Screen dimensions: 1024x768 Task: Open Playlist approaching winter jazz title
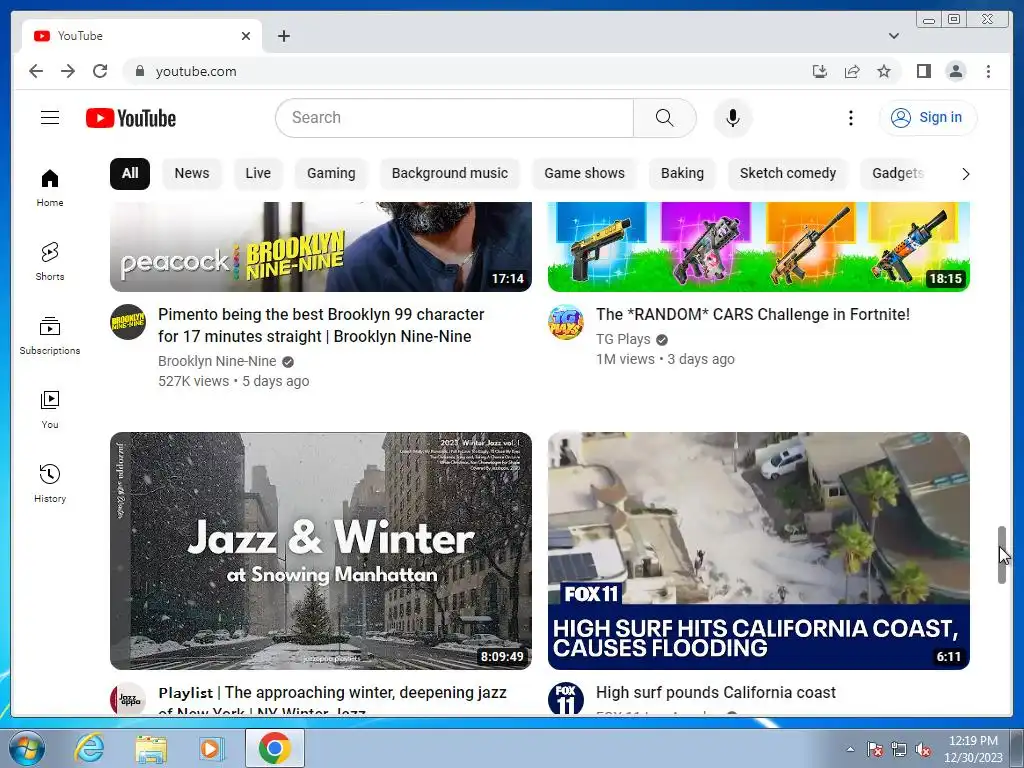(332, 699)
